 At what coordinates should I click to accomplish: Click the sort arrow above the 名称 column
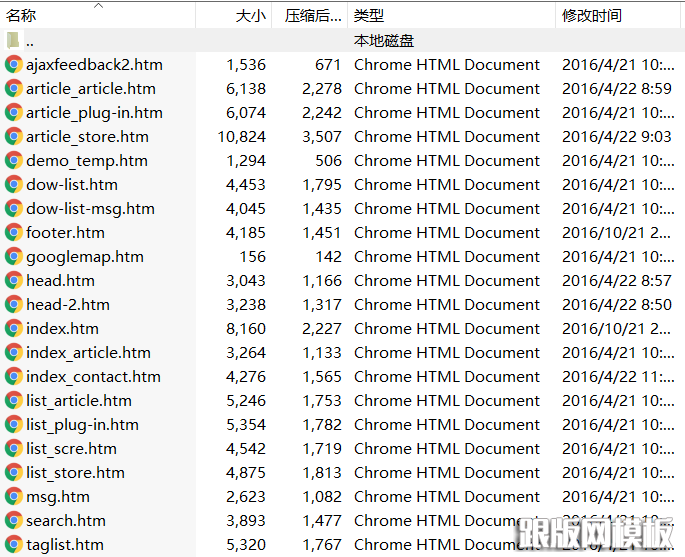point(98,6)
